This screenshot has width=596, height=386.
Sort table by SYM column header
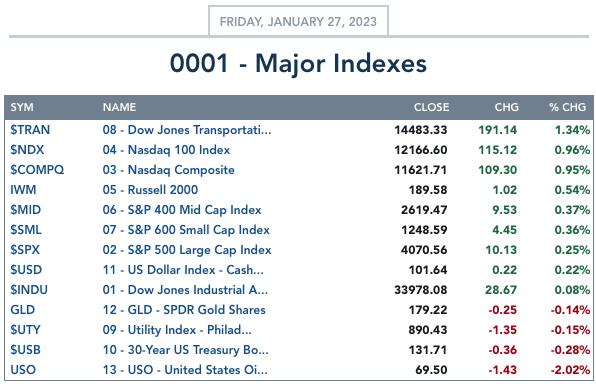pyautogui.click(x=22, y=107)
